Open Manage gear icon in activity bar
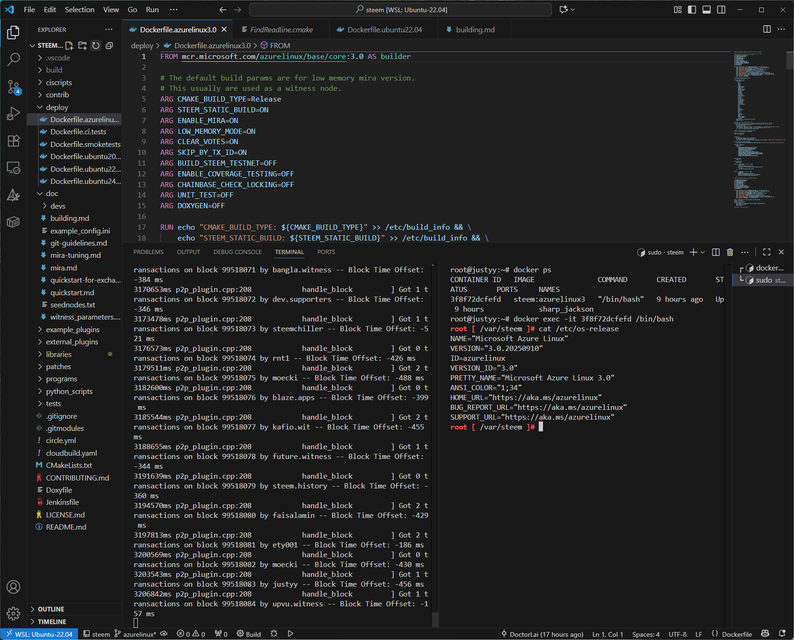 [x=14, y=613]
